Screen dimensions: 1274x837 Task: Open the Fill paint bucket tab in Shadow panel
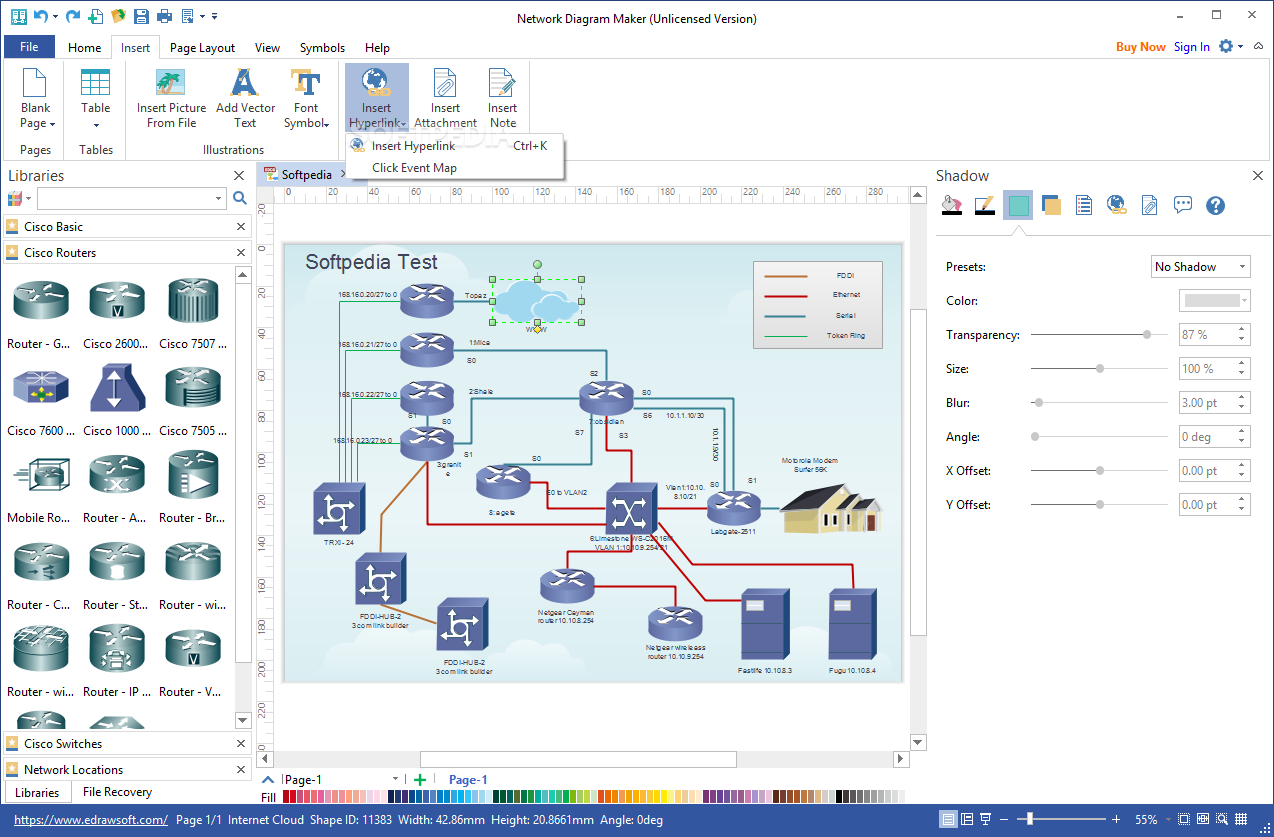pos(952,205)
